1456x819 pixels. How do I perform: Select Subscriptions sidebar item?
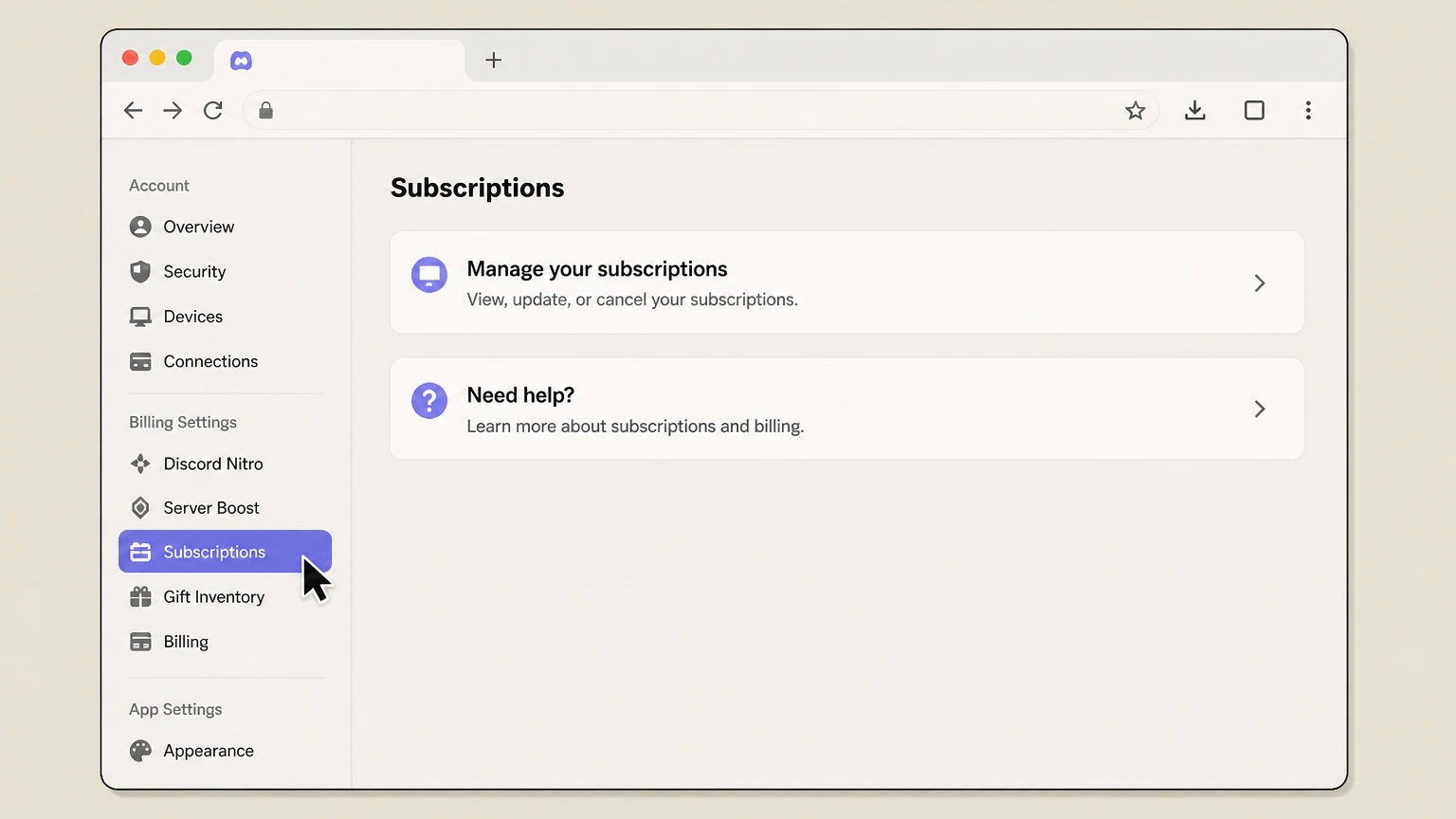tap(225, 552)
